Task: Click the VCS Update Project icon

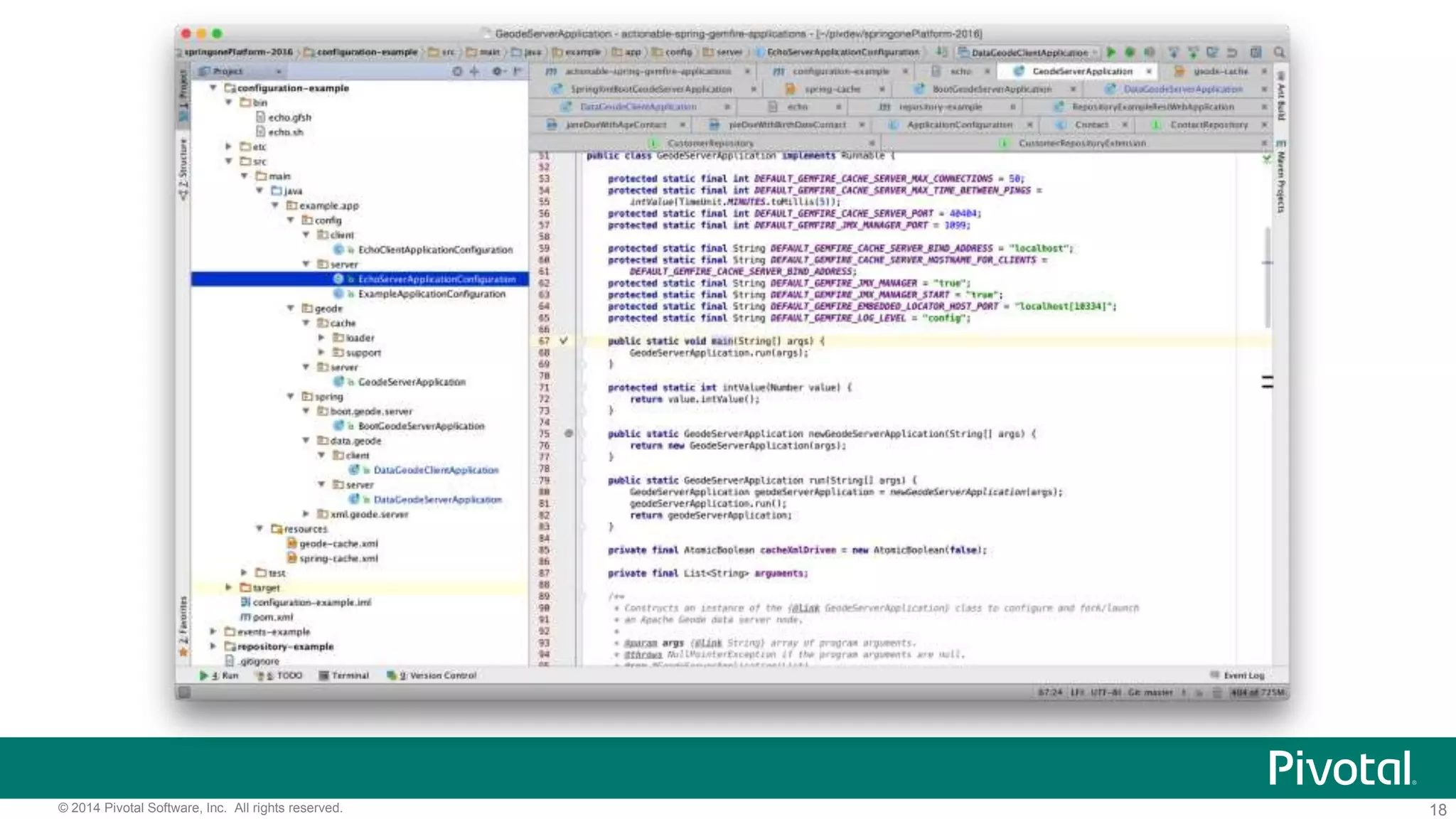Action: 1174,52
